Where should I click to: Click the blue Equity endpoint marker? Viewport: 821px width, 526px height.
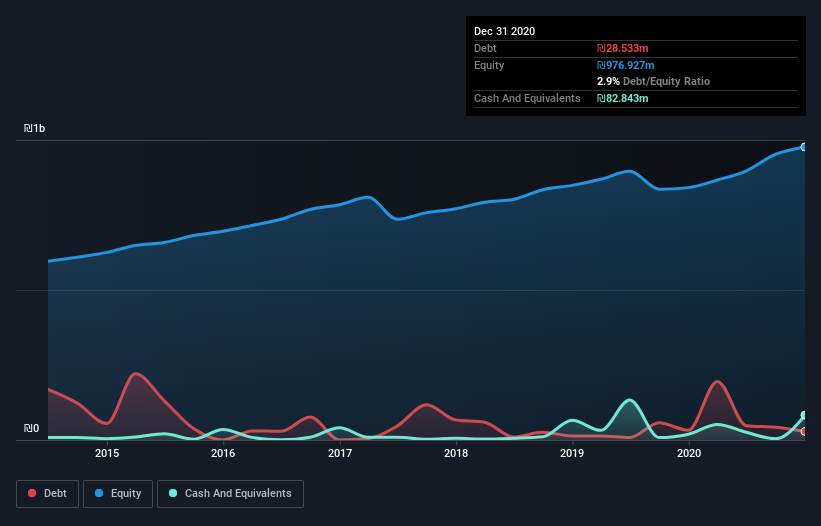pyautogui.click(x=804, y=147)
